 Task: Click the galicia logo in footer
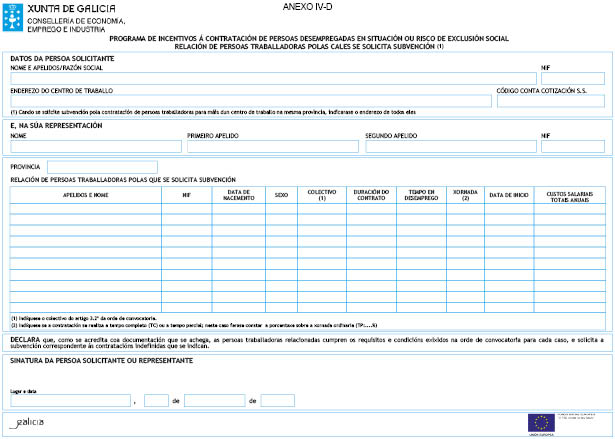[30, 422]
